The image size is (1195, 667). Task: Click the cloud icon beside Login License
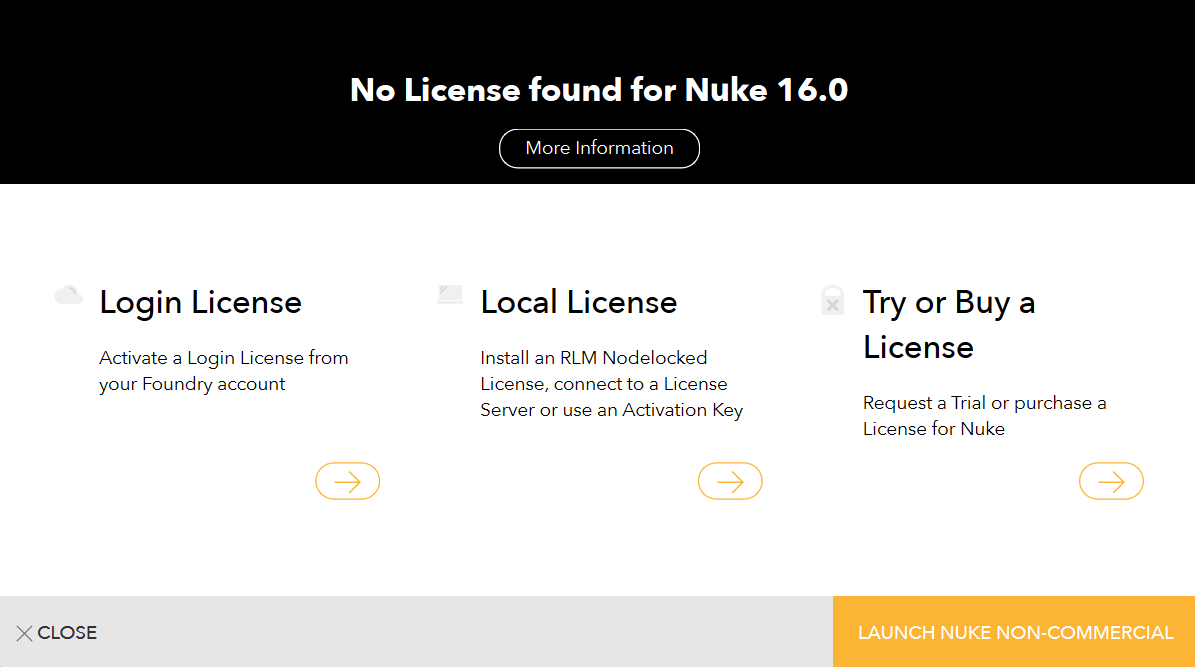coord(69,295)
